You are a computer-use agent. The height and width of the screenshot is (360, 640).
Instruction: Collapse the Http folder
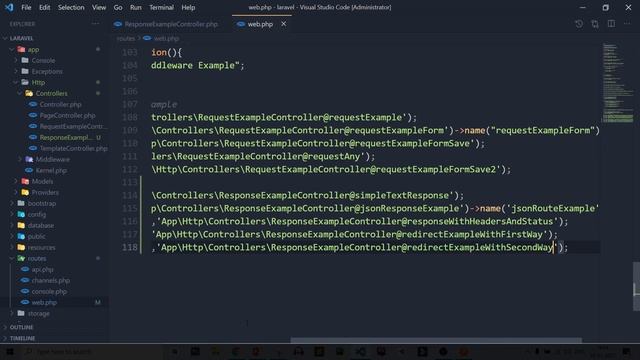point(38,82)
